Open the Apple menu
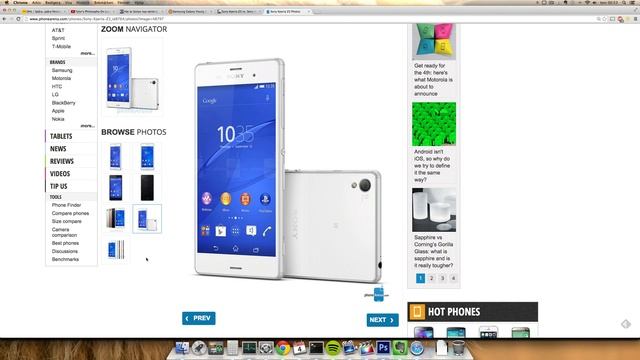Viewport: 640px width, 360px height. coord(6,2)
